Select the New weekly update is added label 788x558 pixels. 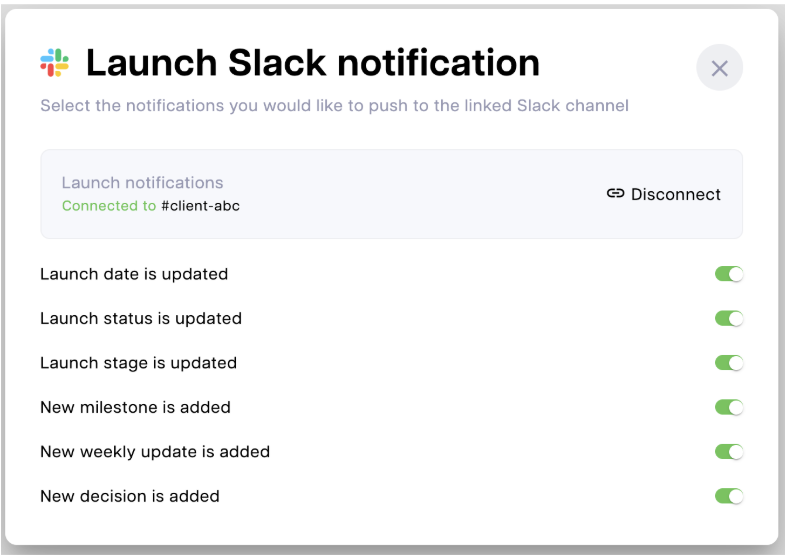pyautogui.click(x=155, y=452)
